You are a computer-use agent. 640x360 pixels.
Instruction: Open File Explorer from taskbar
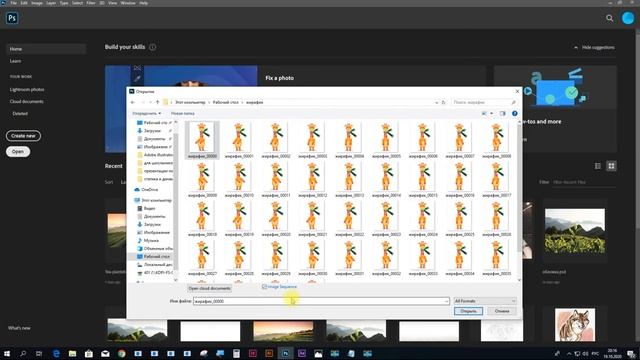click(x=72, y=353)
